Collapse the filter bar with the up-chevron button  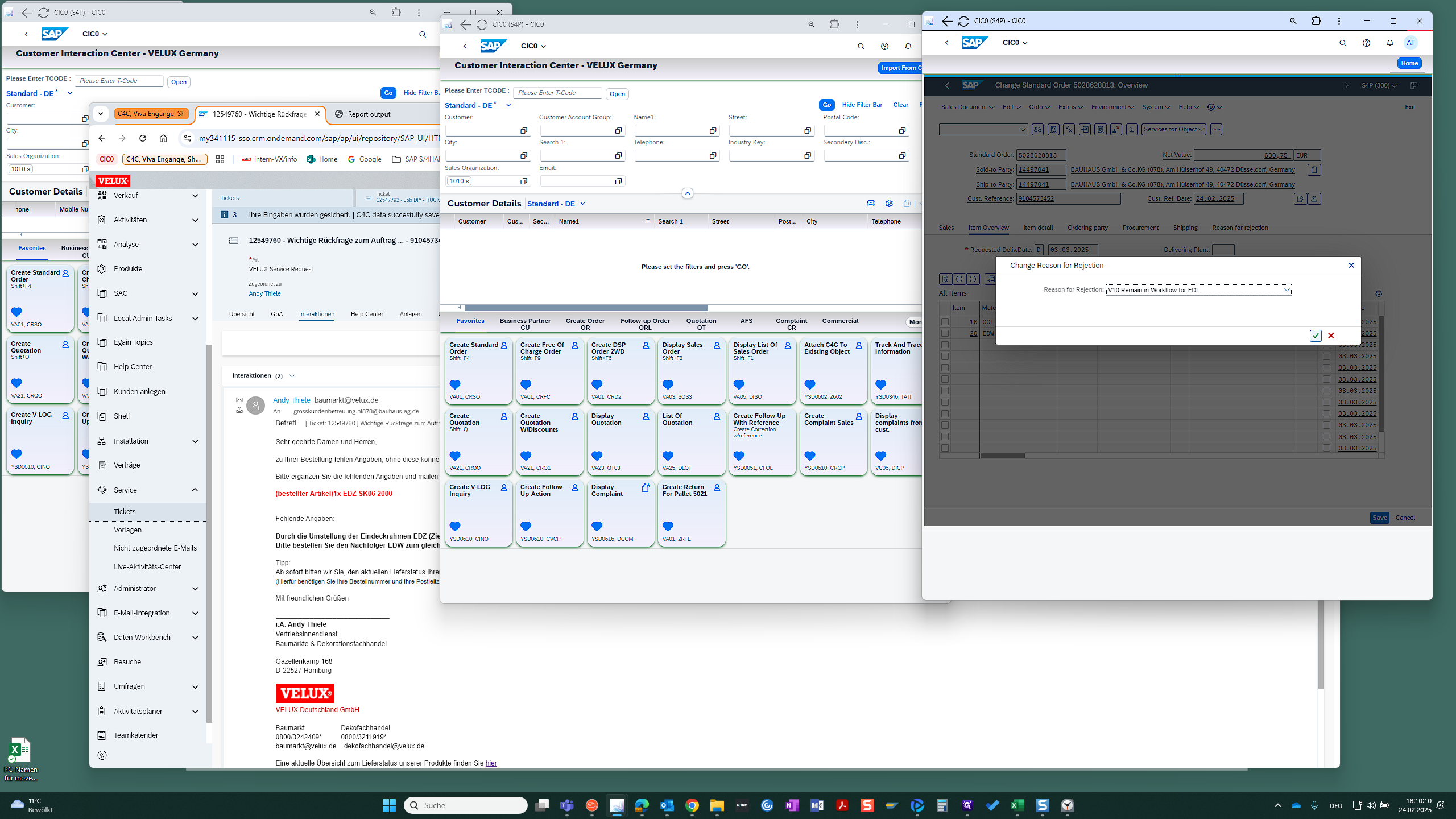[687, 193]
